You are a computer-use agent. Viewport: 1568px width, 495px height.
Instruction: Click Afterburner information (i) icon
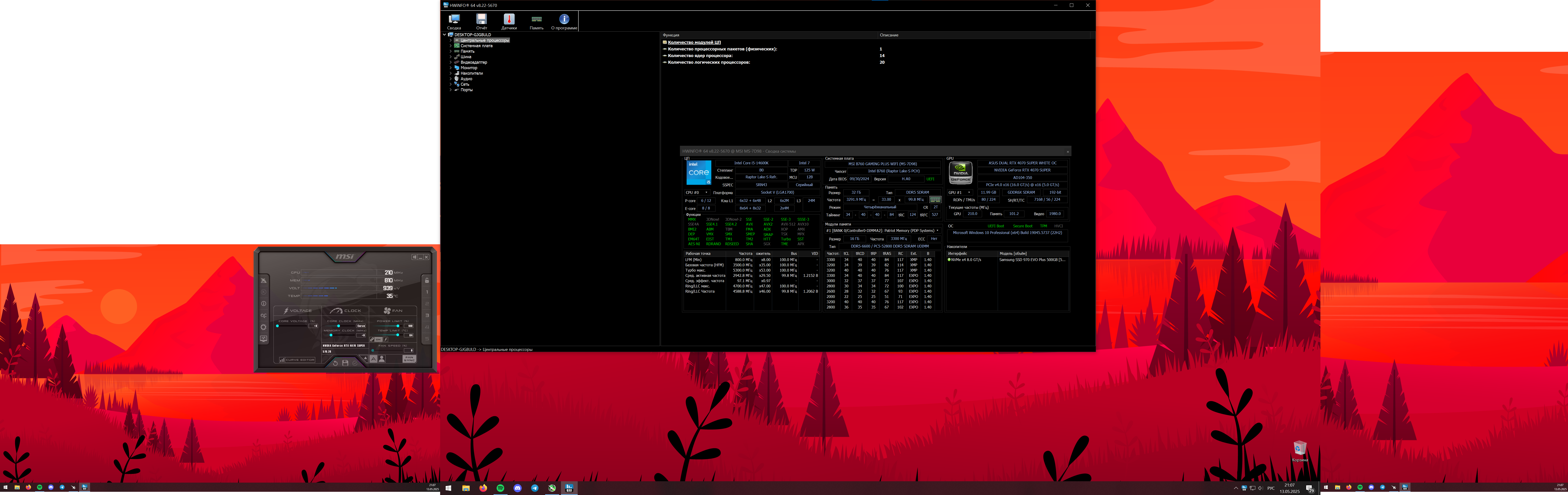pos(264,304)
